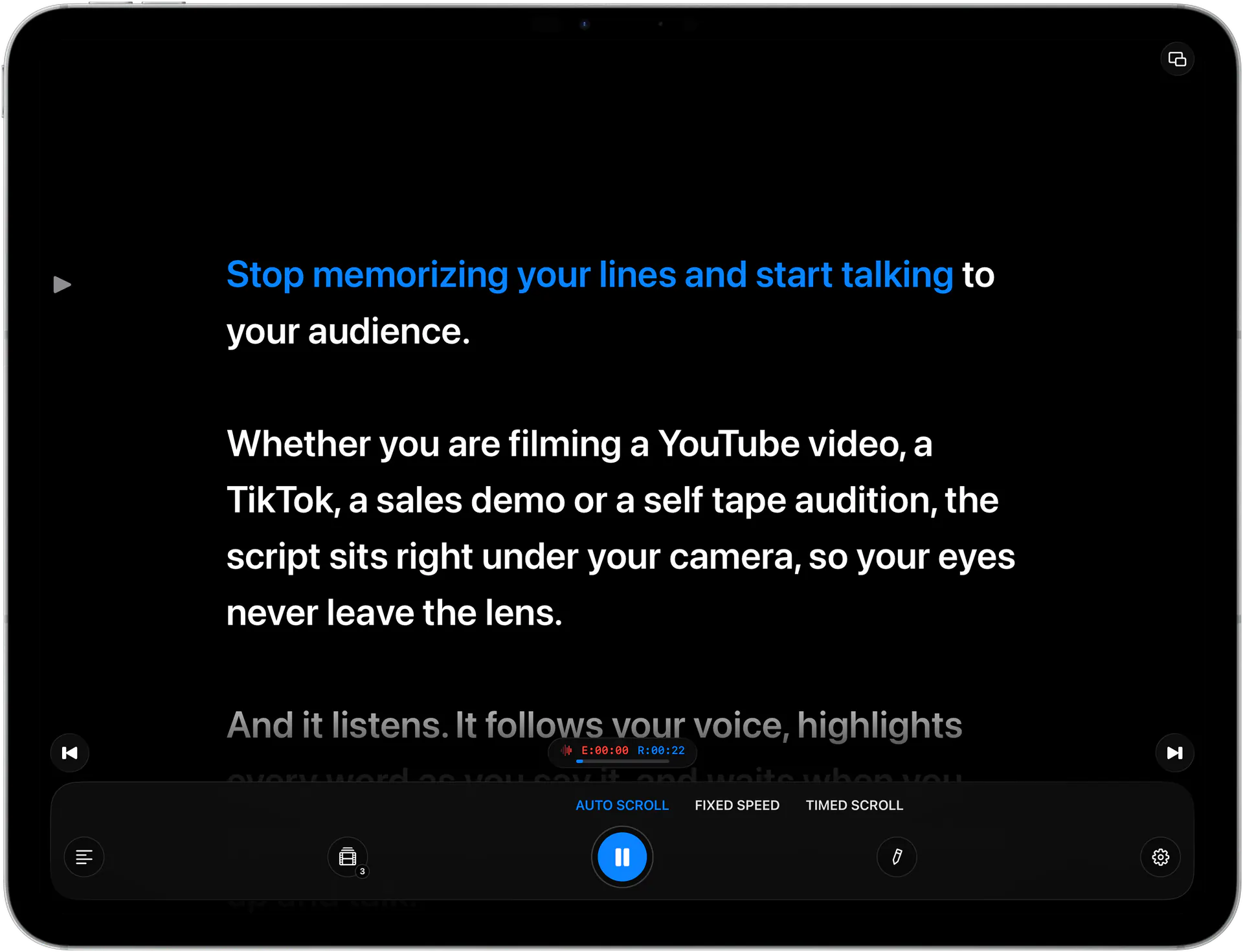Click the gray reading-position play marker
Image resolution: width=1243 pixels, height=952 pixels.
62,284
